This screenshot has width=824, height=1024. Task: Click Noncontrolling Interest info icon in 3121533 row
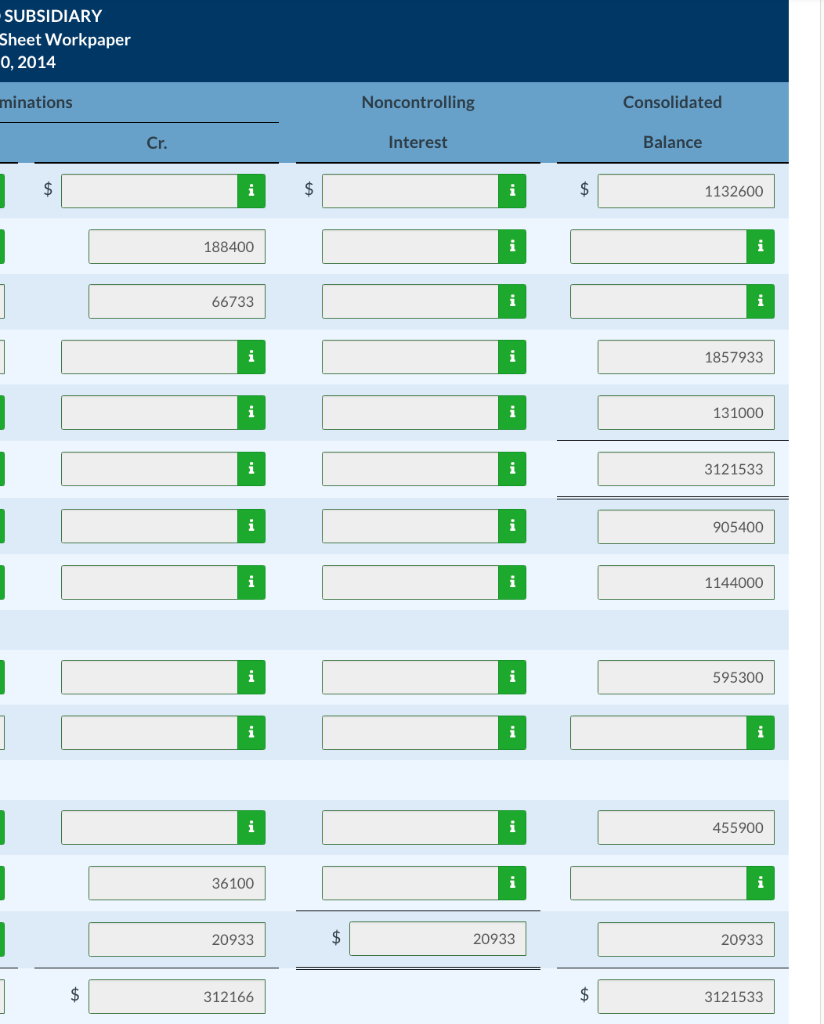click(512, 469)
